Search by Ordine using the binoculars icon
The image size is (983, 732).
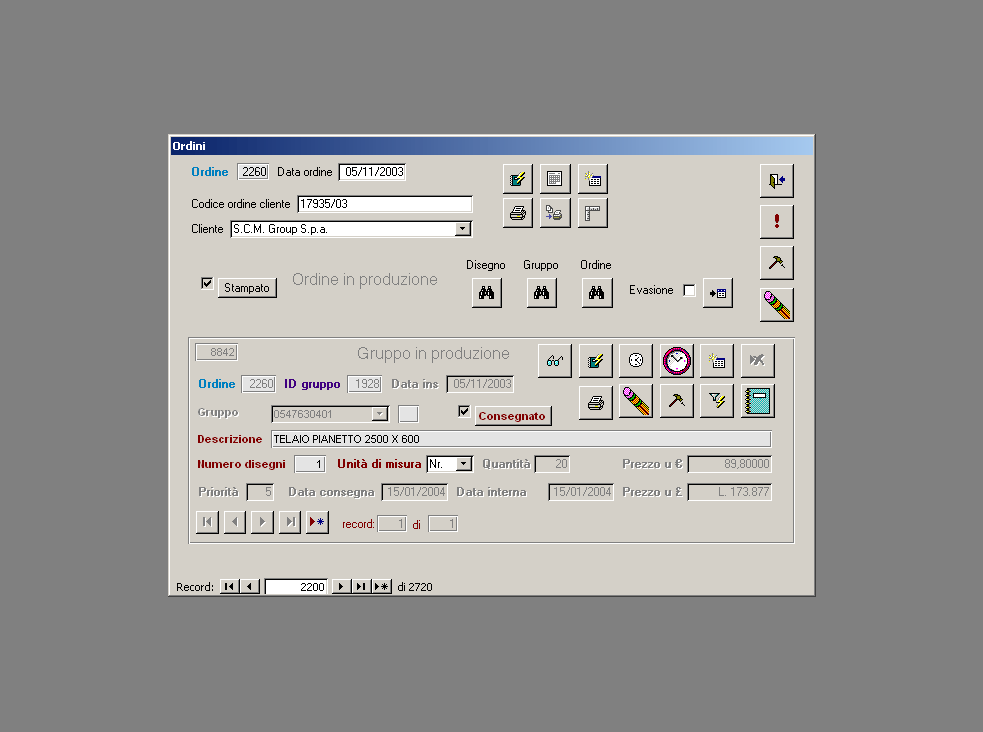[597, 293]
